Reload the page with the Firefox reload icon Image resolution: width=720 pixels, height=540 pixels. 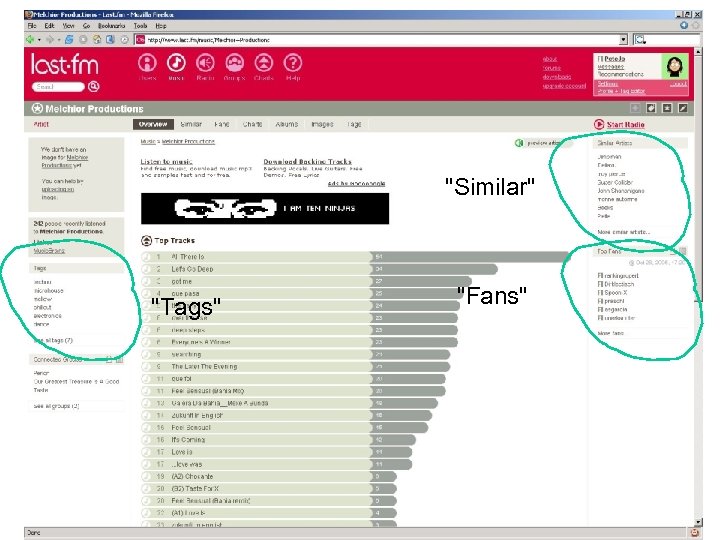click(69, 39)
